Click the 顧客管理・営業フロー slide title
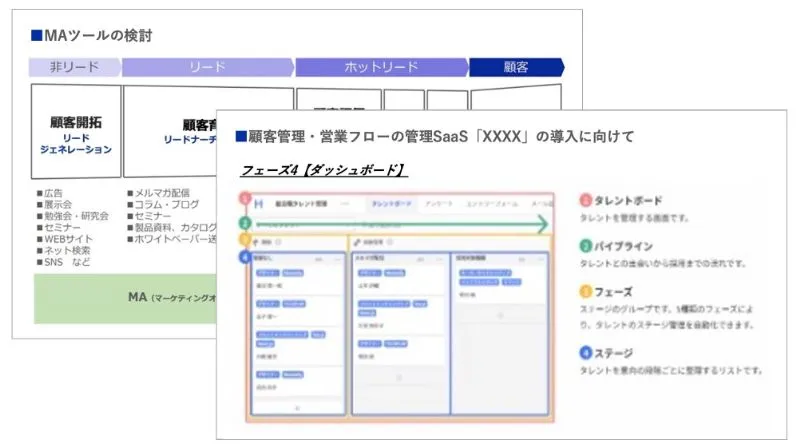The image size is (800, 448). pyautogui.click(x=435, y=137)
